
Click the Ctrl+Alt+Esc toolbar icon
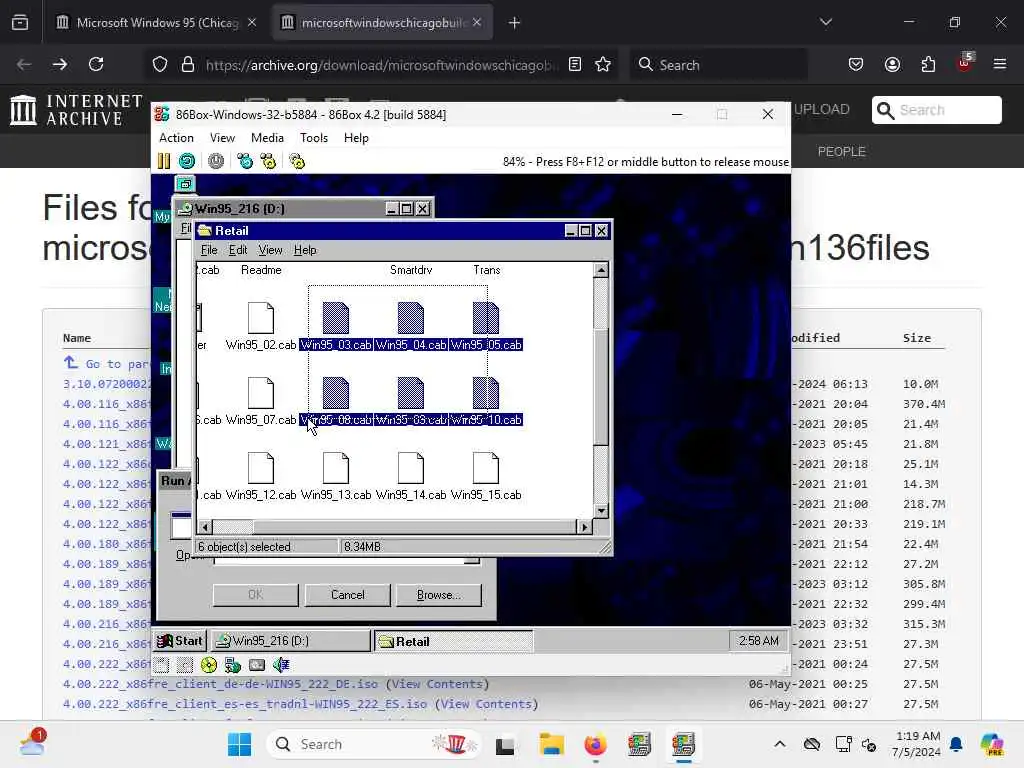pos(268,161)
